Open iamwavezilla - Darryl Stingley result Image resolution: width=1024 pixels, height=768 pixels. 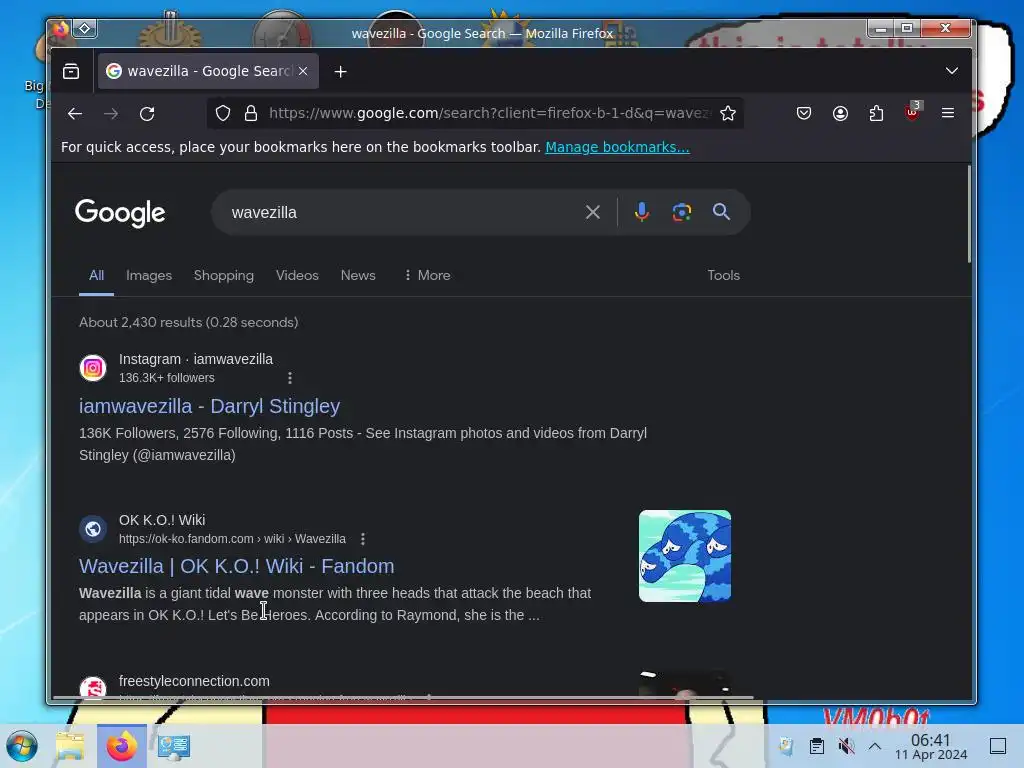[x=210, y=406]
